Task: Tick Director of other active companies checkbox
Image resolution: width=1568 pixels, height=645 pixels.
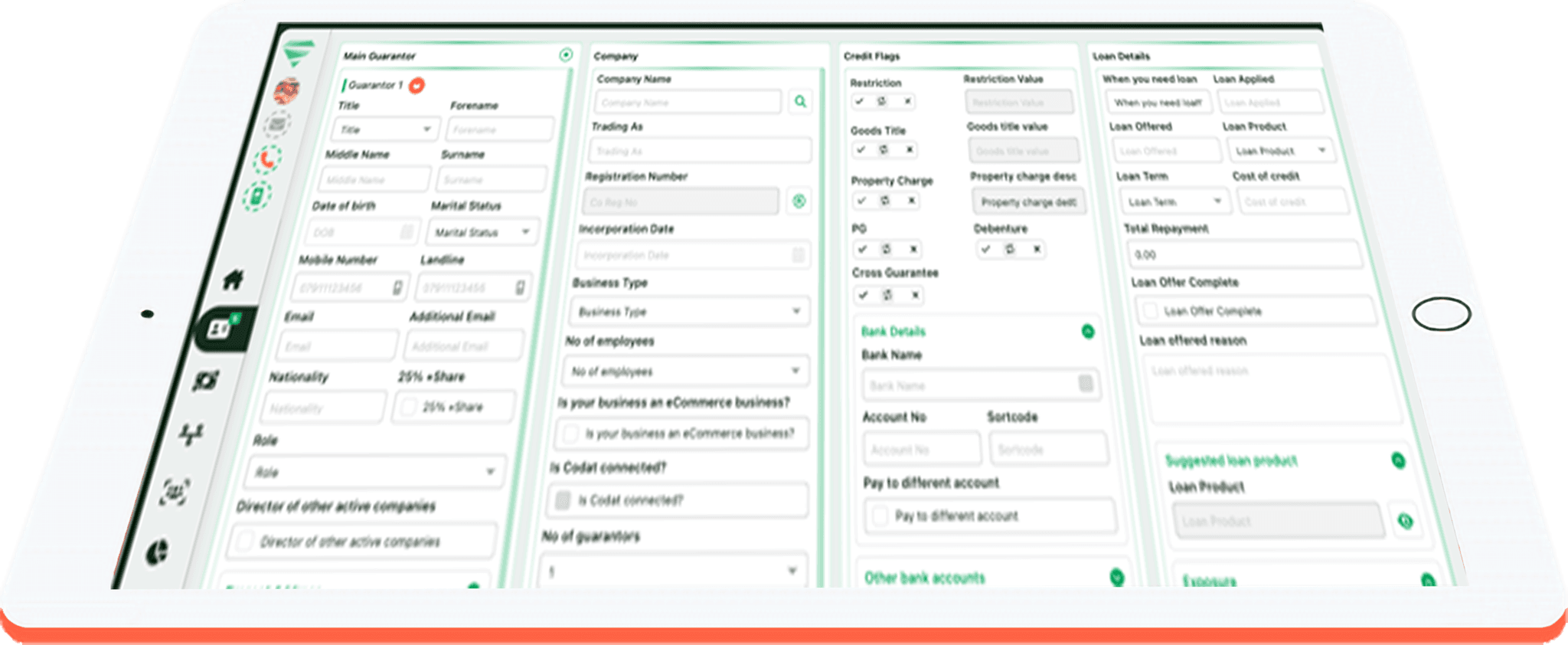Action: pyautogui.click(x=245, y=541)
